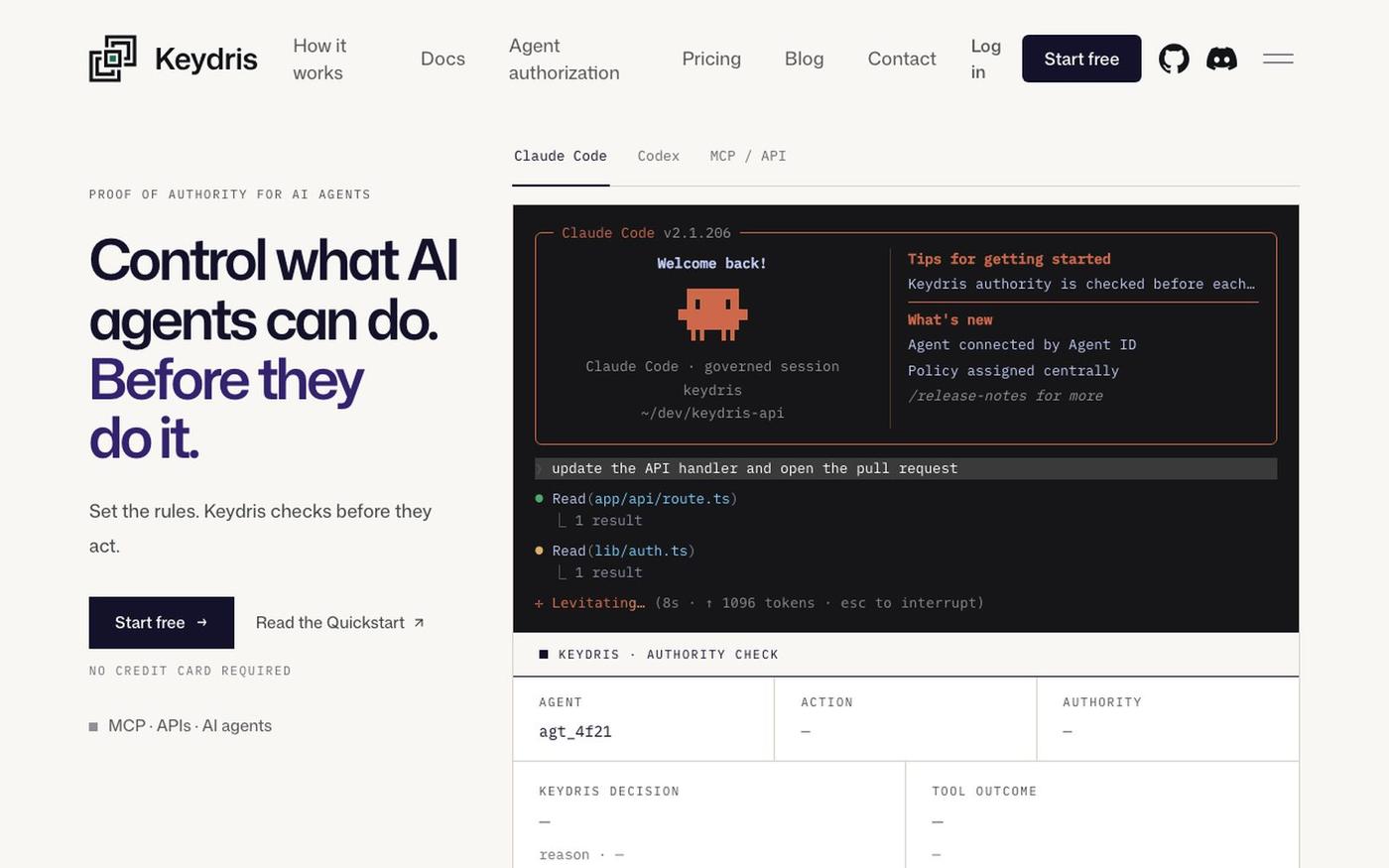Click the hero Start free button
This screenshot has width=1389, height=868.
[162, 623]
